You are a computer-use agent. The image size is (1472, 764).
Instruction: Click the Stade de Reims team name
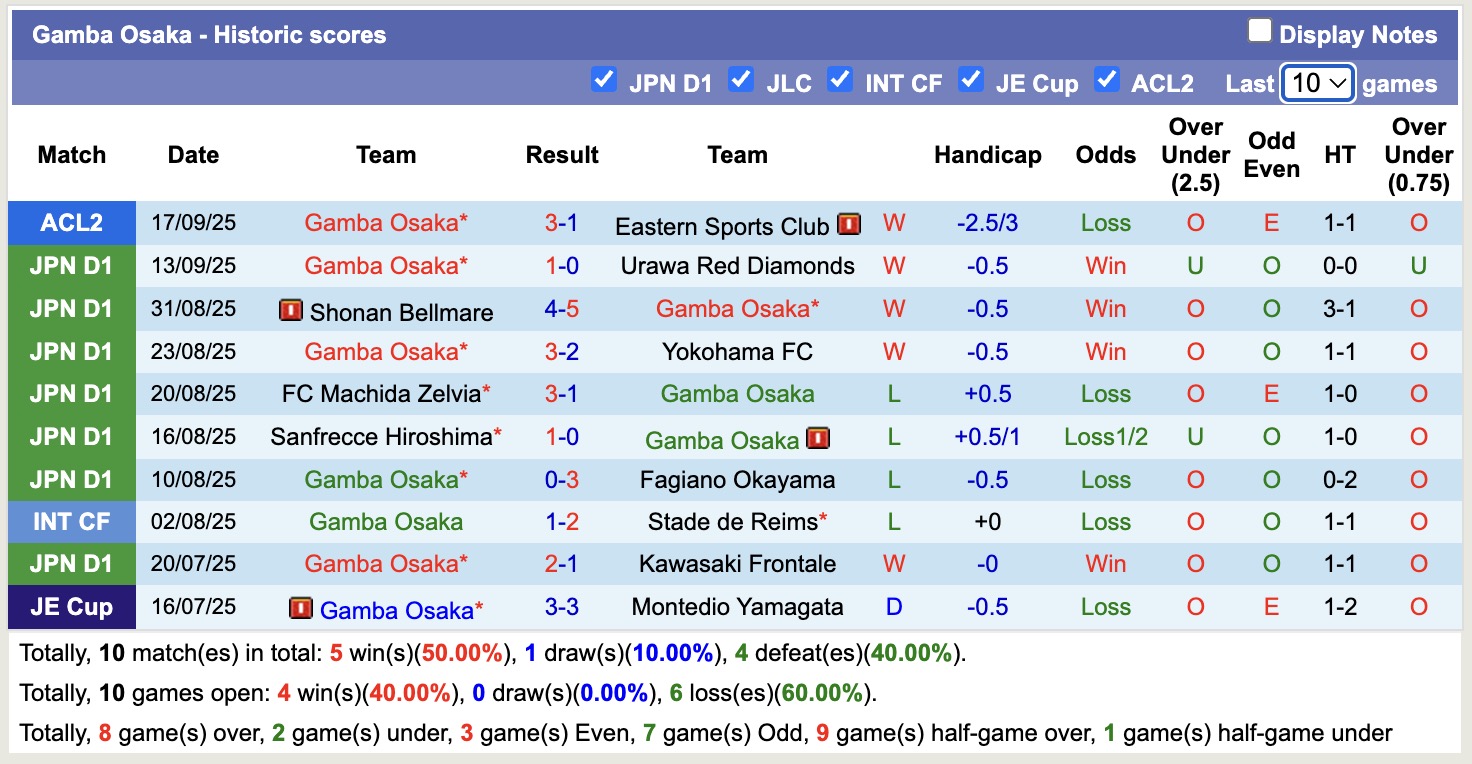click(737, 521)
